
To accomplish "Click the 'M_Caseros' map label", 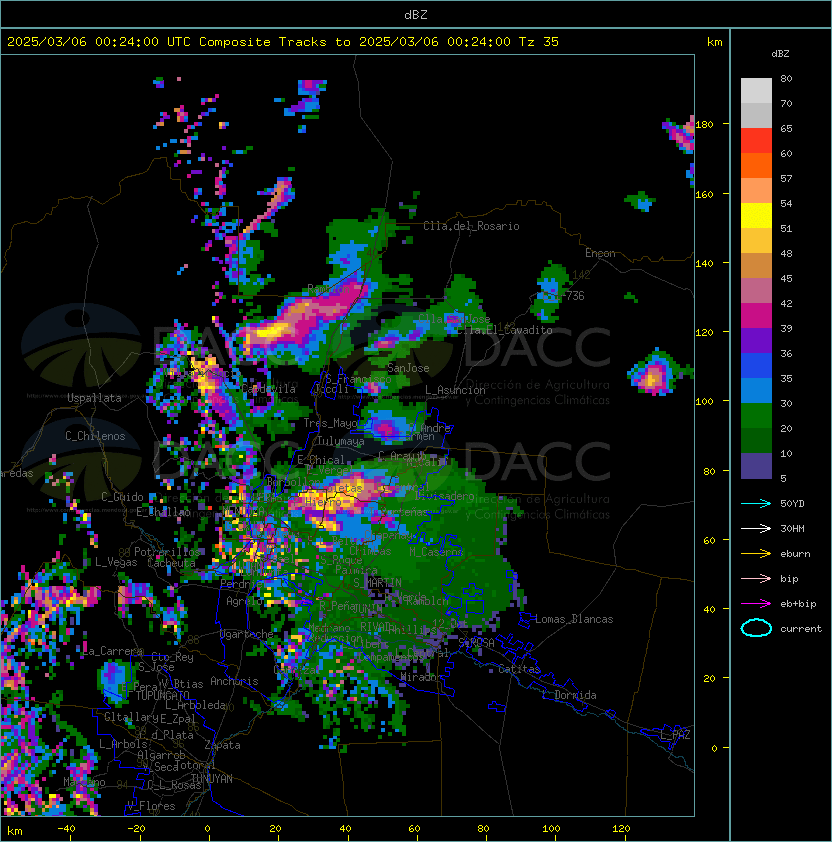I will point(436,551).
